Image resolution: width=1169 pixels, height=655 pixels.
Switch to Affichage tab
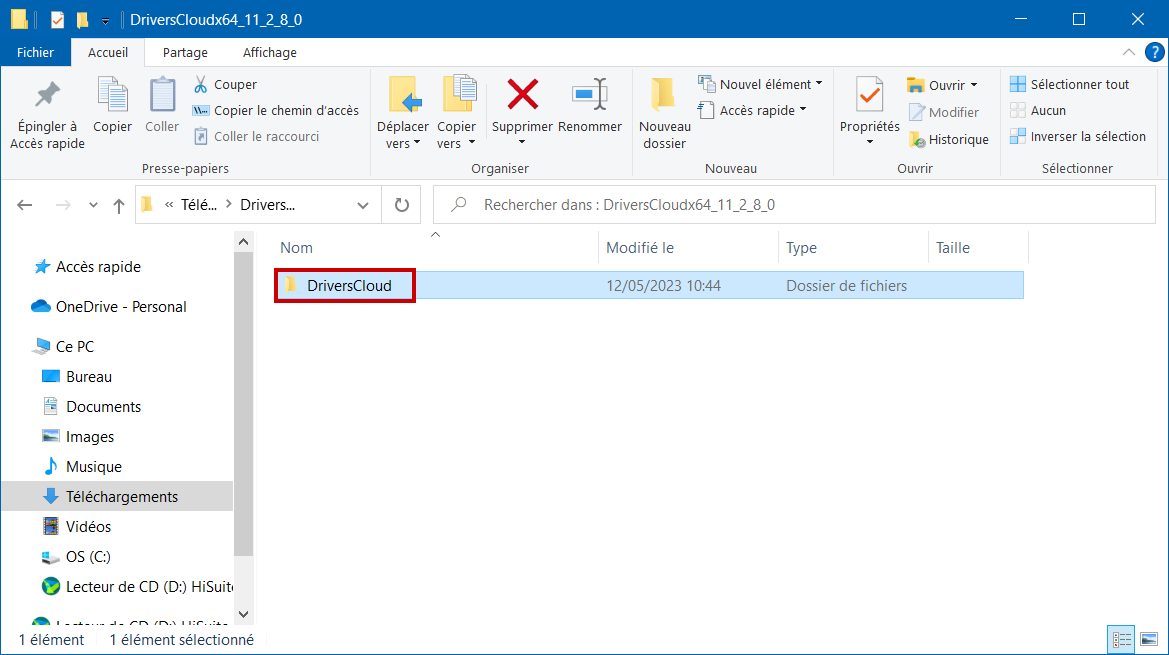tap(270, 52)
